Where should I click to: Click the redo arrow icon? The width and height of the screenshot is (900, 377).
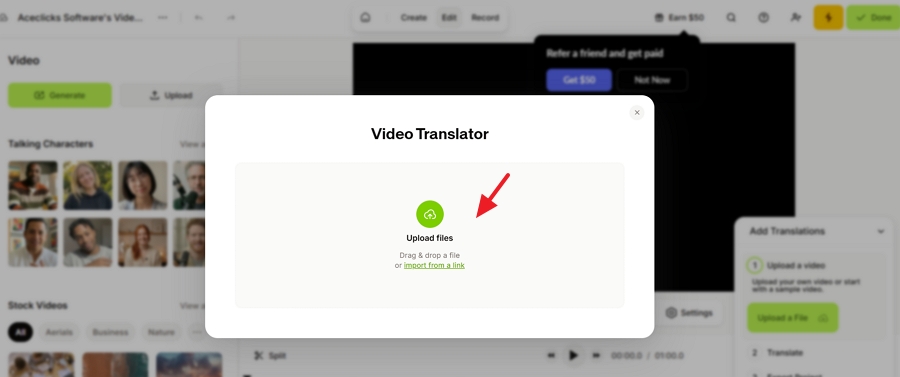[x=231, y=17]
